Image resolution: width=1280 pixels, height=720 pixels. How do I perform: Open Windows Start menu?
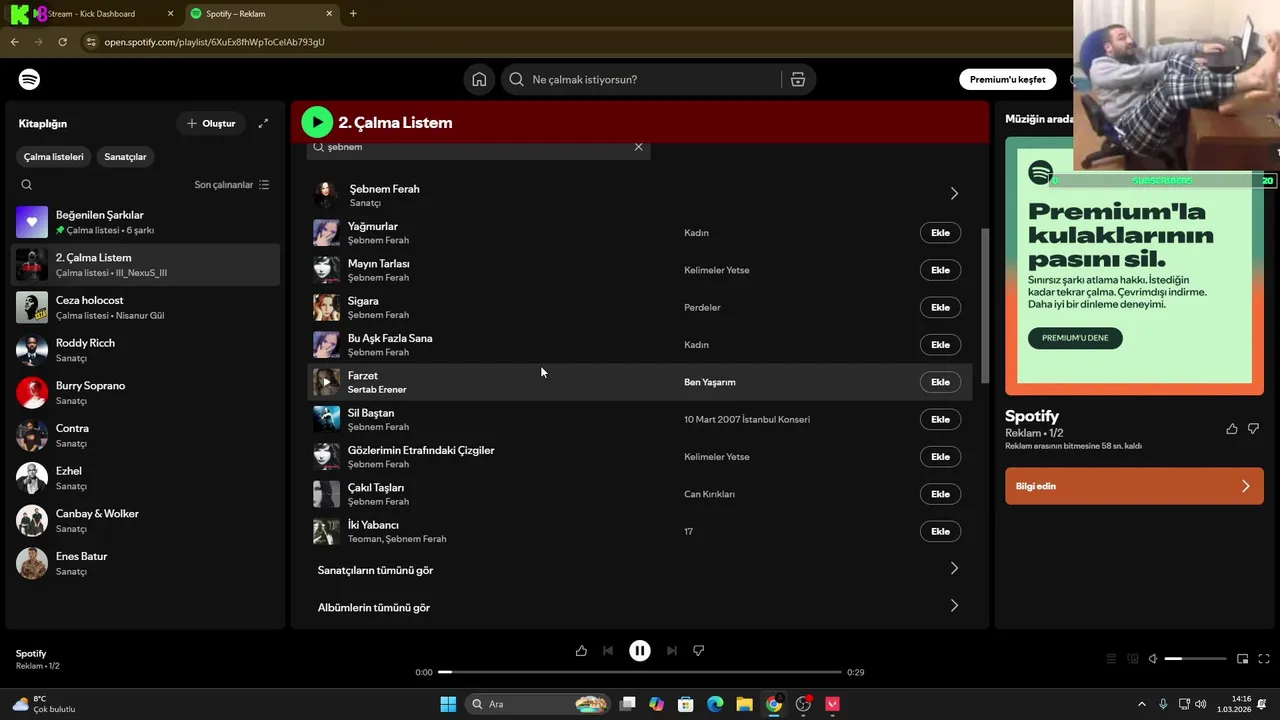448,704
